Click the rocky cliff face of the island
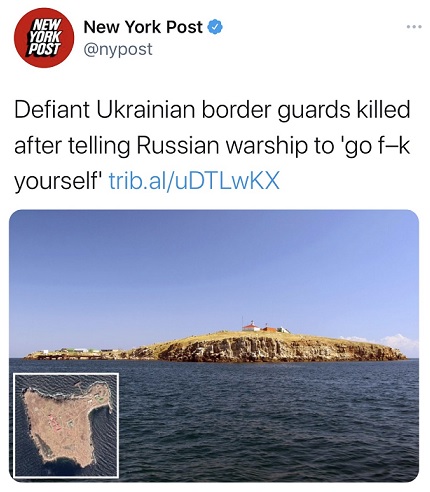This screenshot has height=492, width=430. 273,349
